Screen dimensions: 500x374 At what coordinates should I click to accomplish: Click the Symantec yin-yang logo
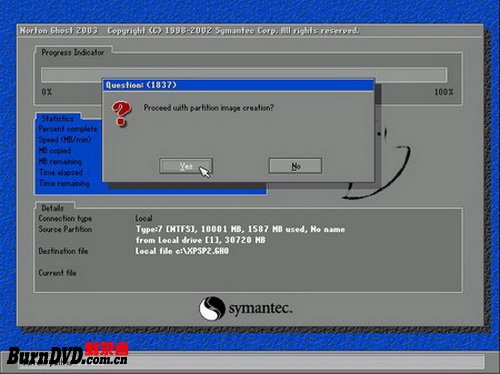point(212,308)
